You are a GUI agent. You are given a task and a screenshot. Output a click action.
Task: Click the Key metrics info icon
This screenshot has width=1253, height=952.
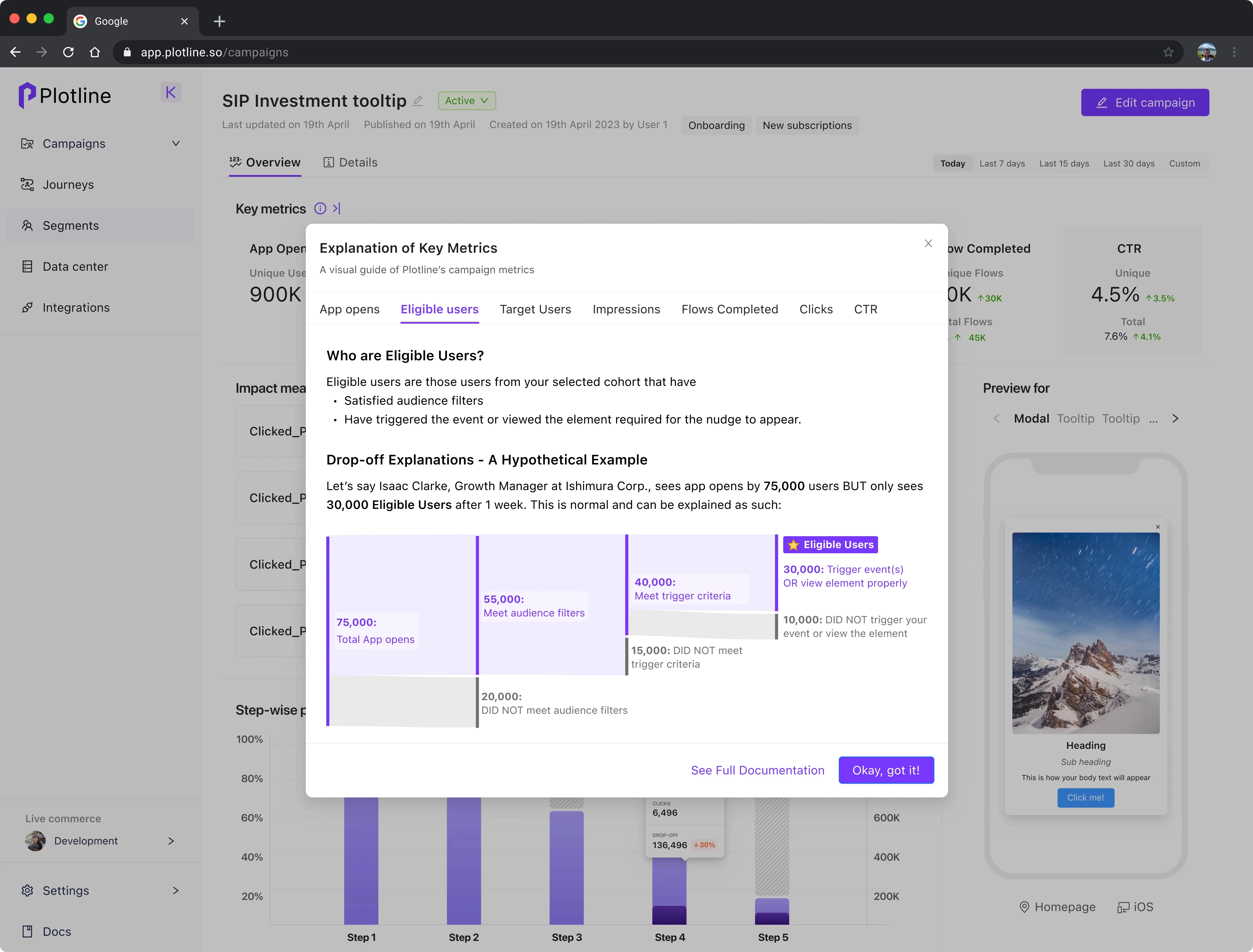(x=320, y=209)
